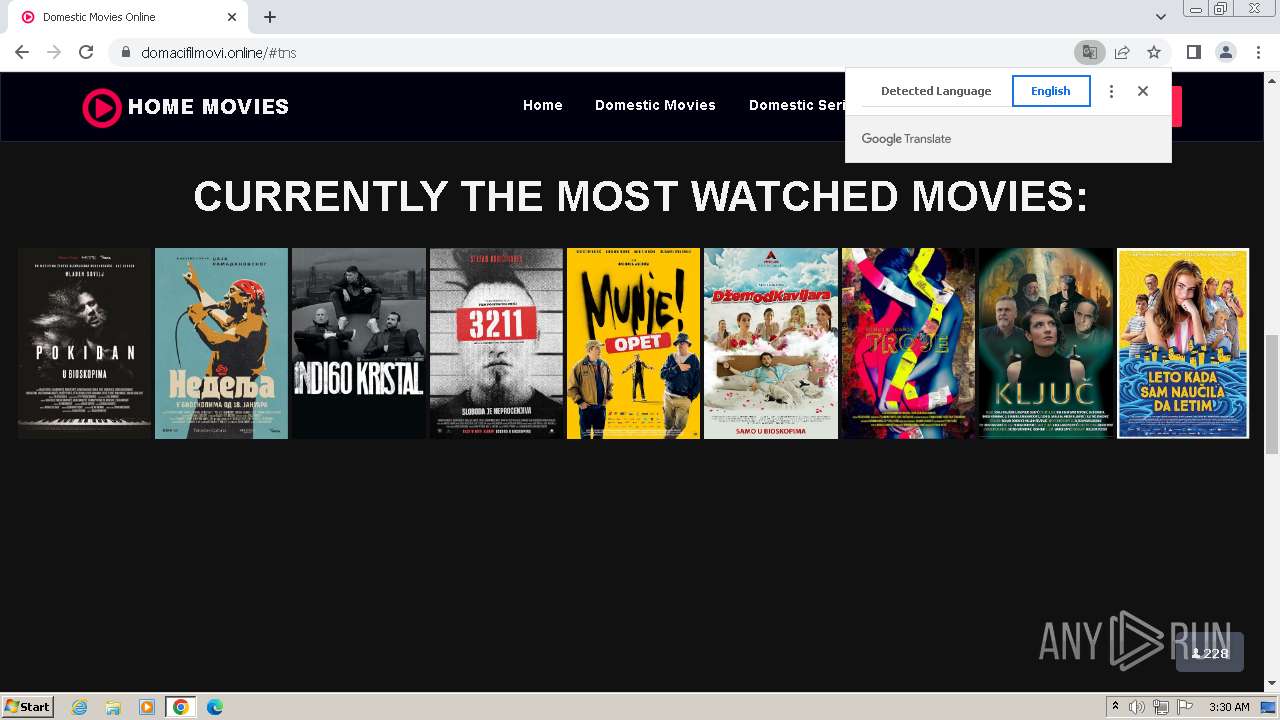Screen dimensions: 1280x720
Task: Click the browser forward arrow
Action: pos(54,52)
